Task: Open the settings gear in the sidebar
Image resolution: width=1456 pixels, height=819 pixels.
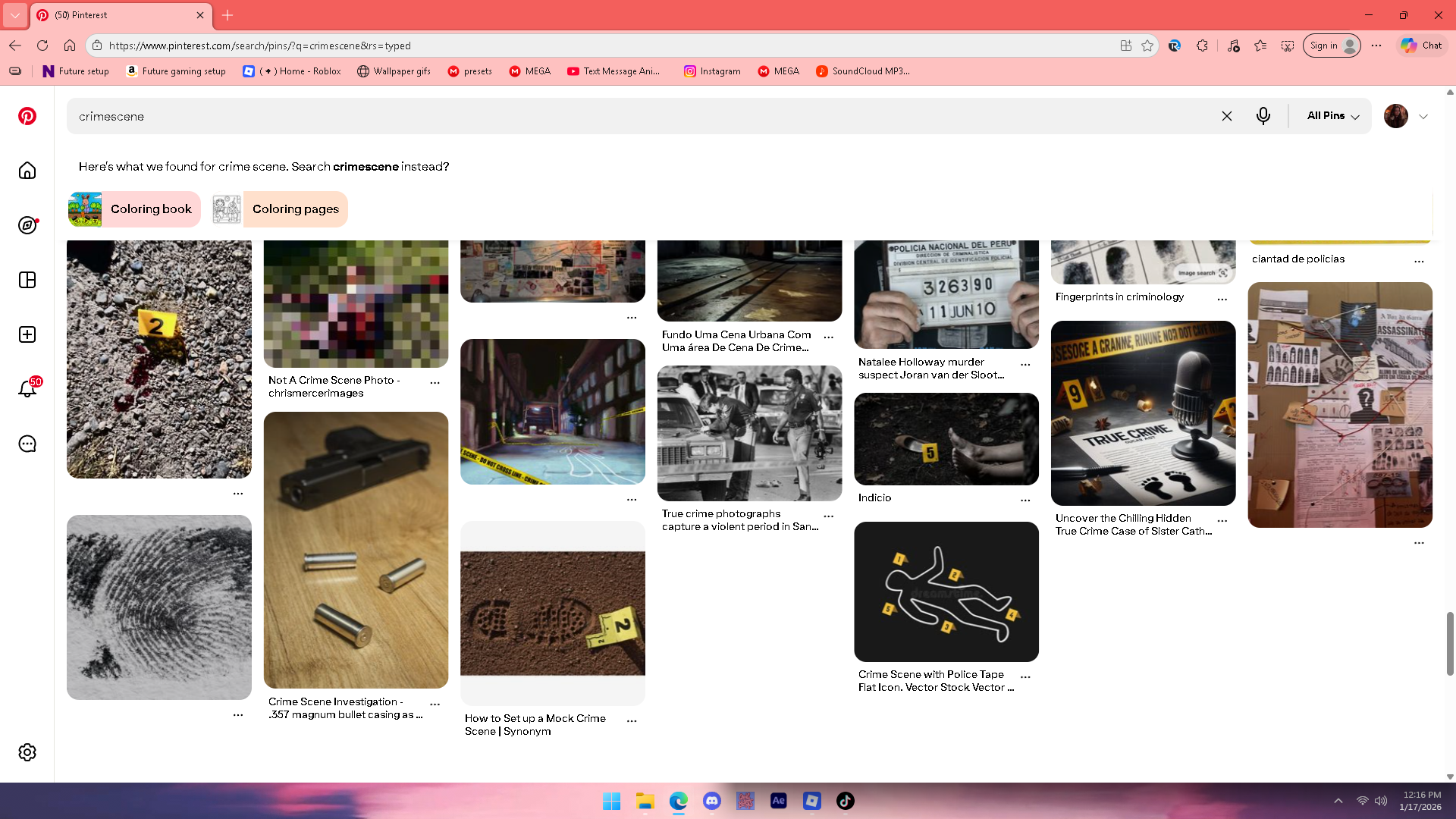Action: point(27,752)
